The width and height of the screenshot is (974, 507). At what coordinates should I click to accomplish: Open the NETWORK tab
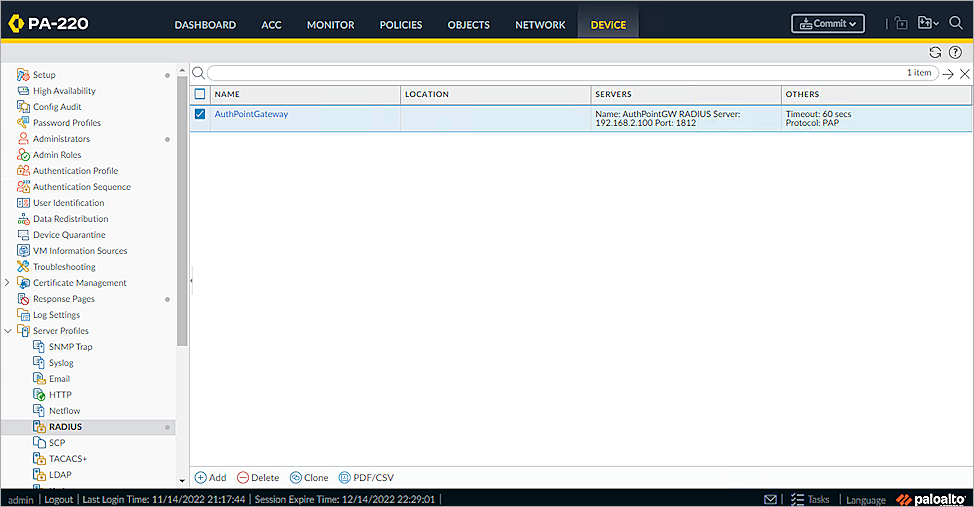(x=540, y=25)
